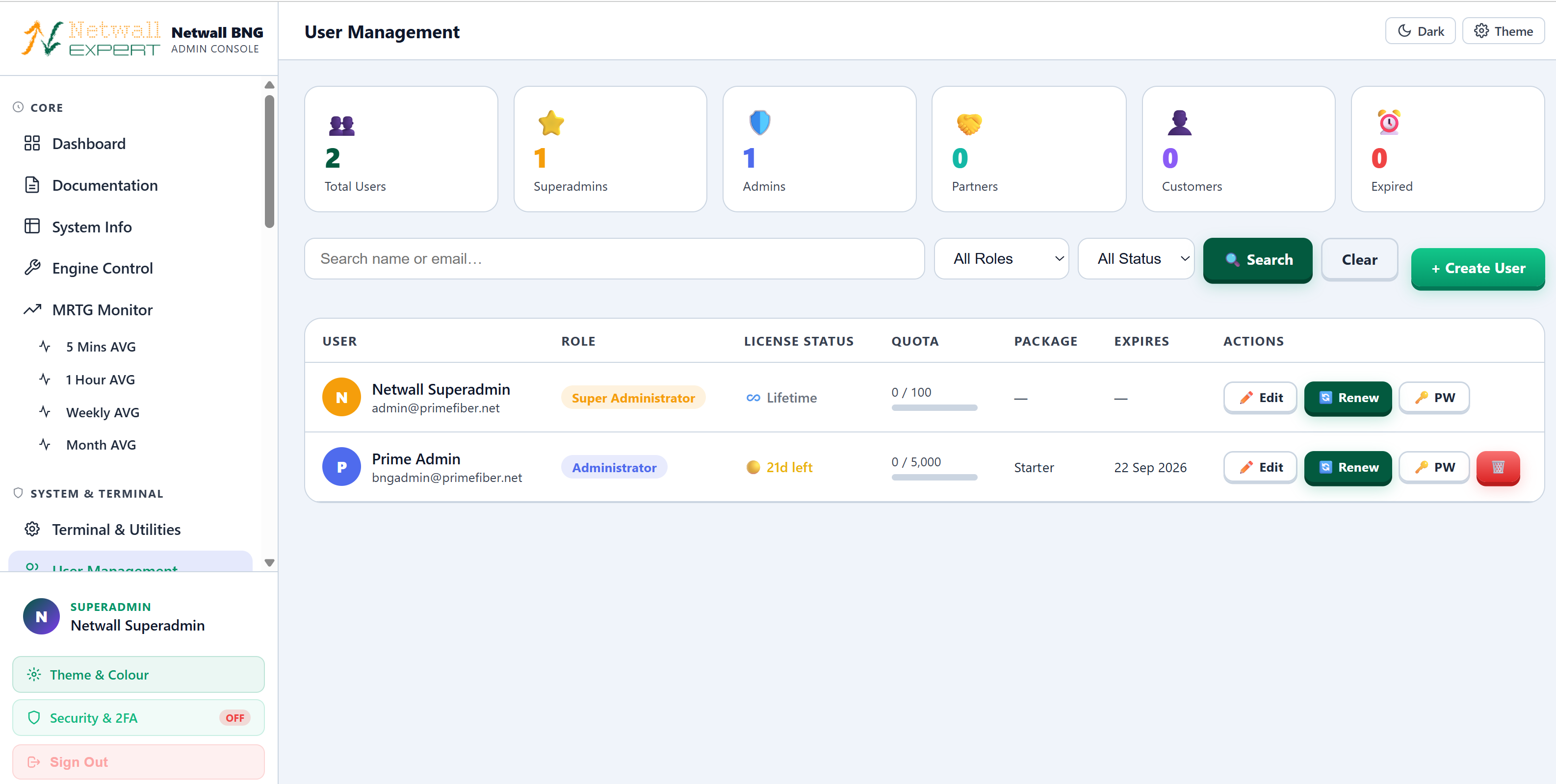Click the LICENSE STATUS column header

[799, 341]
